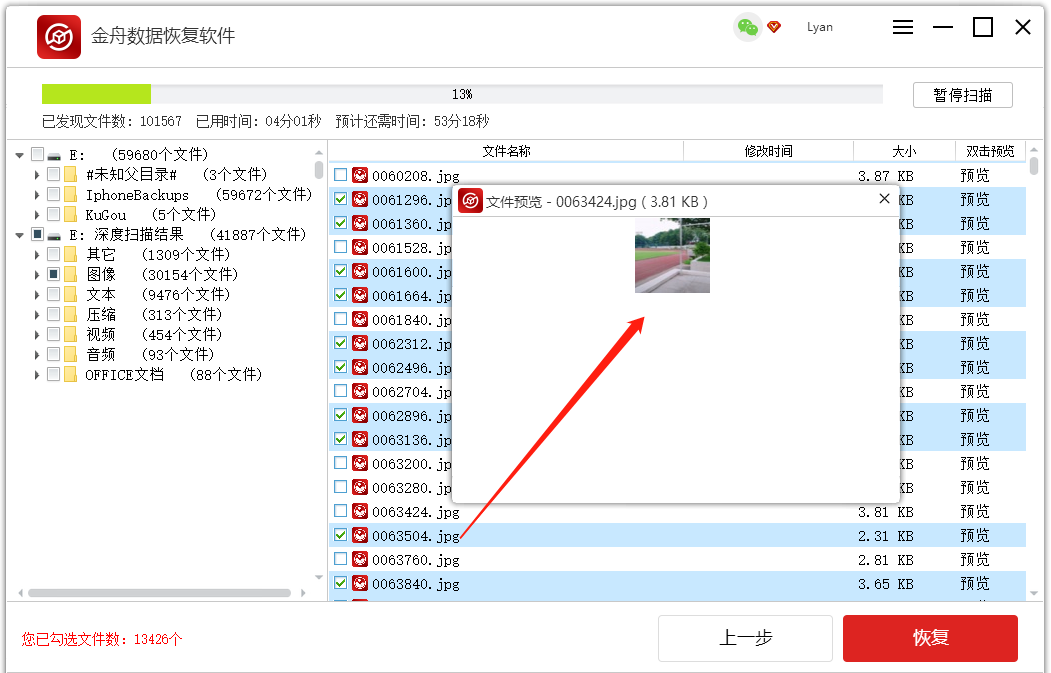The image size is (1051, 673).
Task: Click the 暂停扫描 button
Action: (963, 95)
